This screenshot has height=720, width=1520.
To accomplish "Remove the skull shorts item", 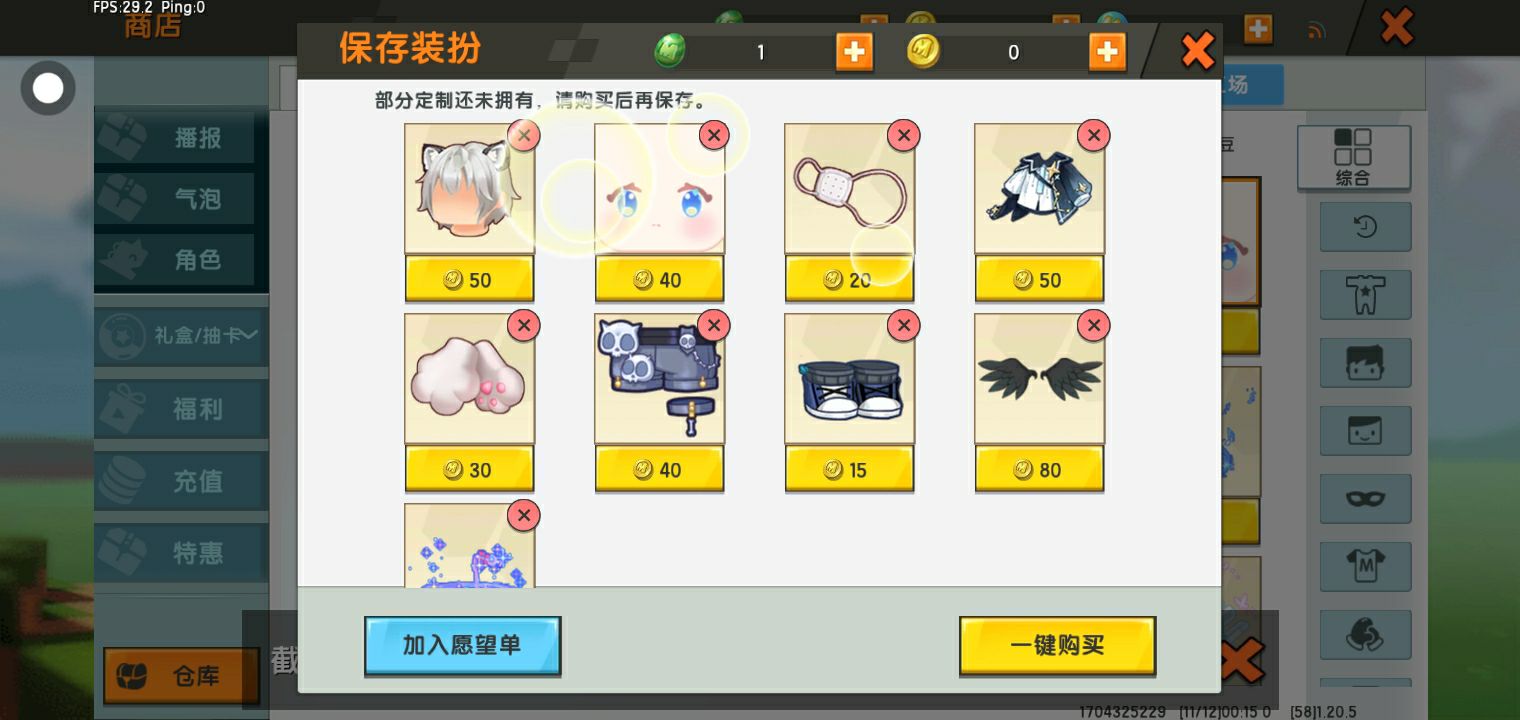I will point(713,325).
